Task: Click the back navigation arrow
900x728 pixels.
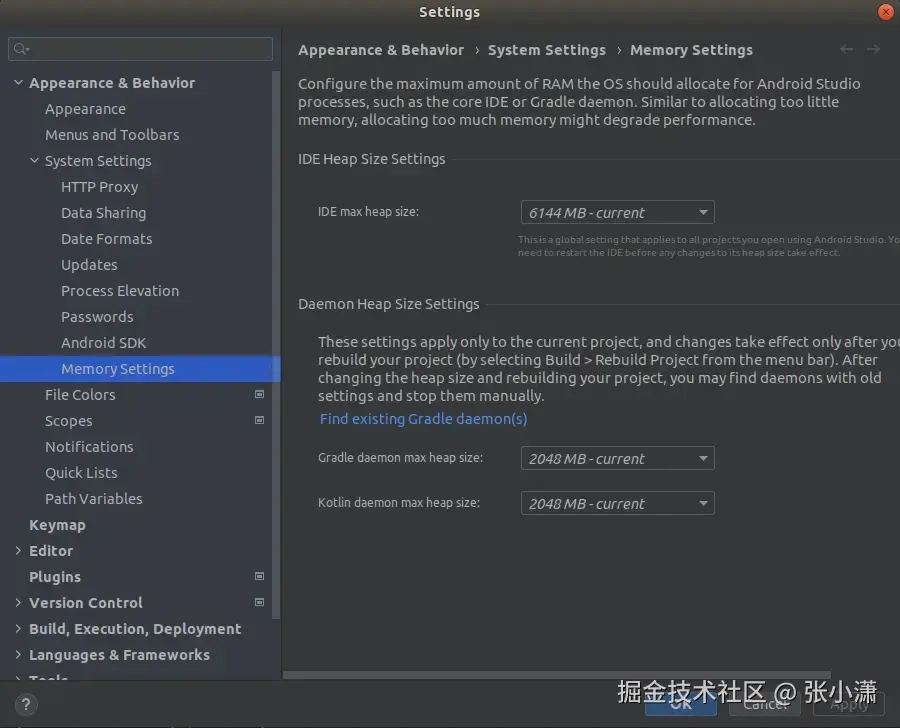Action: 847,49
